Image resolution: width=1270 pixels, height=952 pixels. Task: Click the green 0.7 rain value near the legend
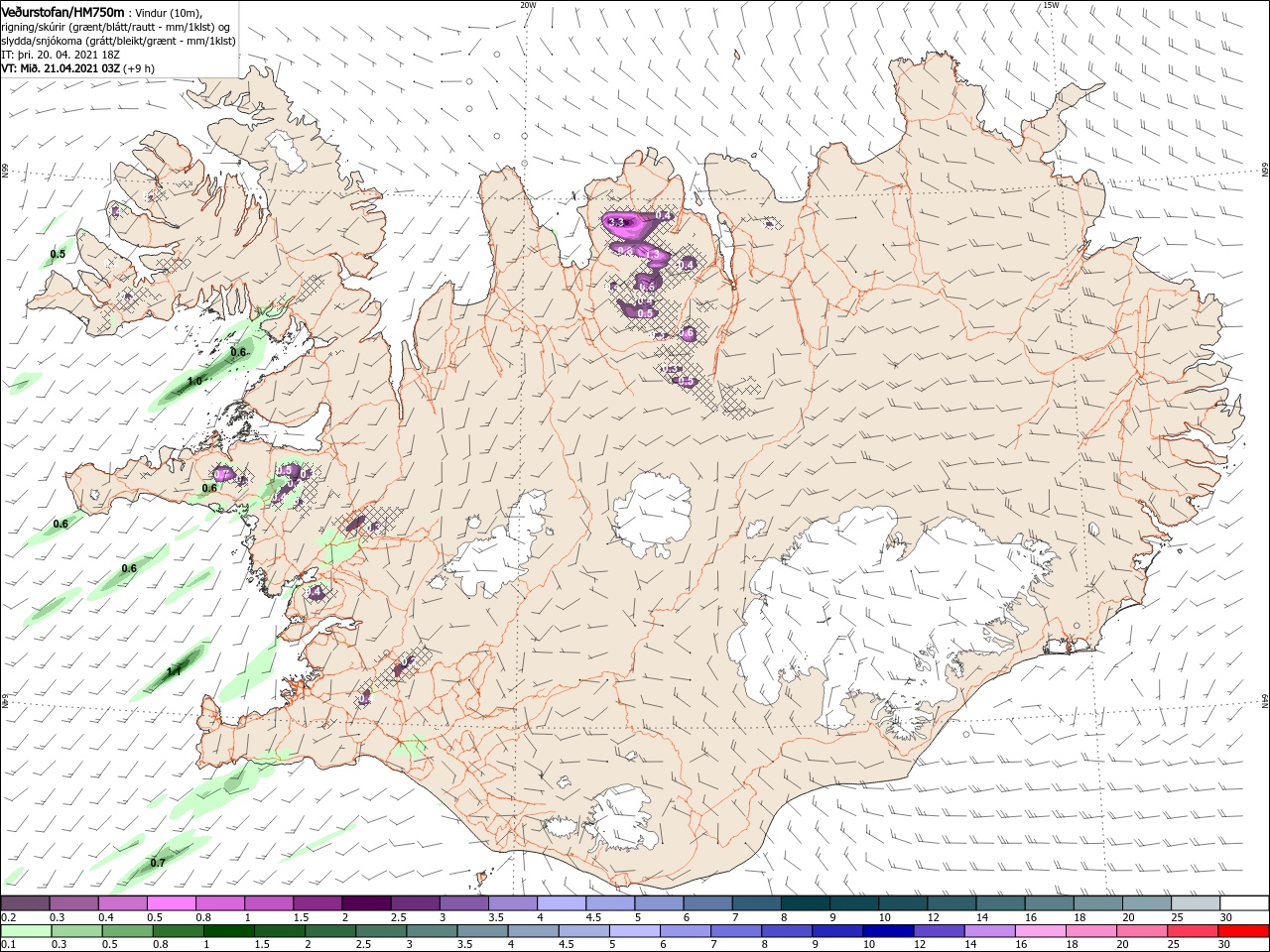pyautogui.click(x=158, y=863)
